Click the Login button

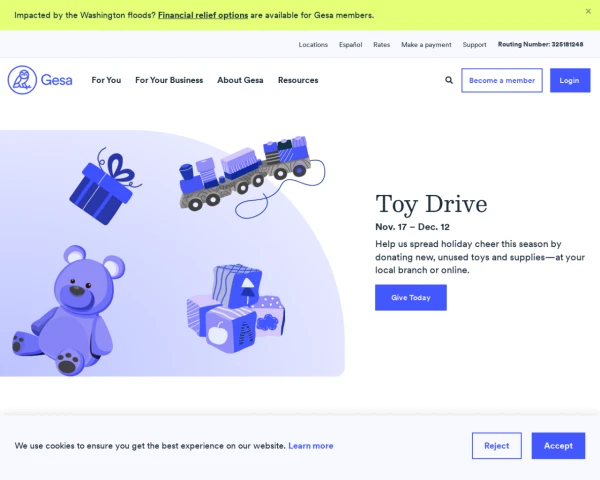click(570, 80)
